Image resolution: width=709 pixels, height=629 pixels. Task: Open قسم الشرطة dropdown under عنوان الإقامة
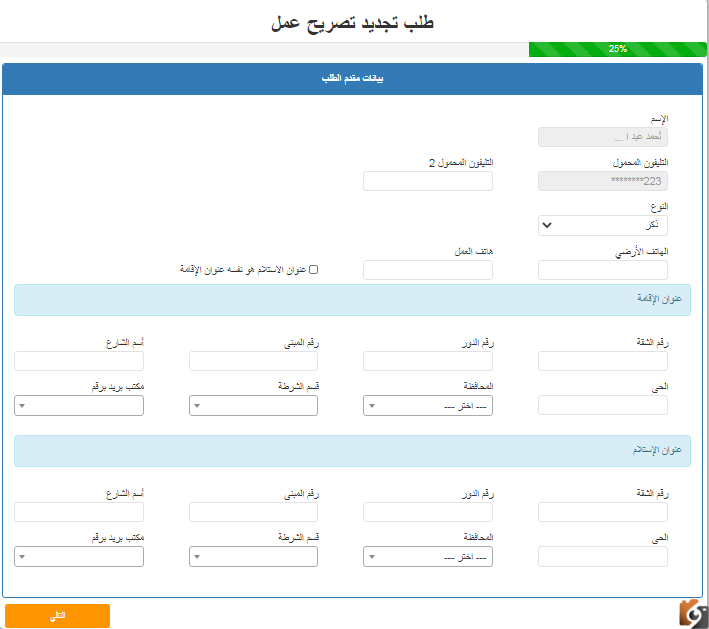click(x=253, y=406)
